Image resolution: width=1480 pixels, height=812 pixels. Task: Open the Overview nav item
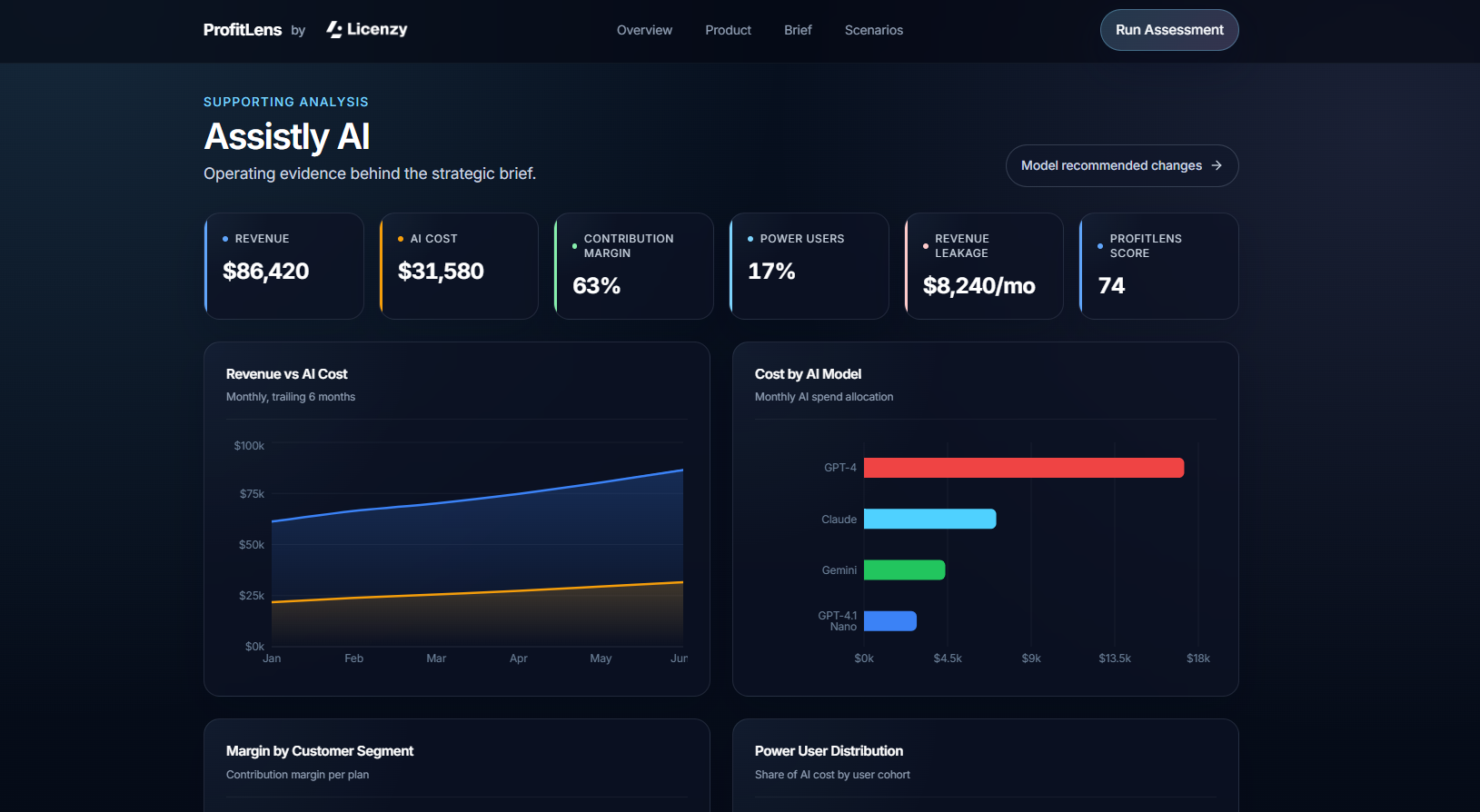[x=644, y=30]
